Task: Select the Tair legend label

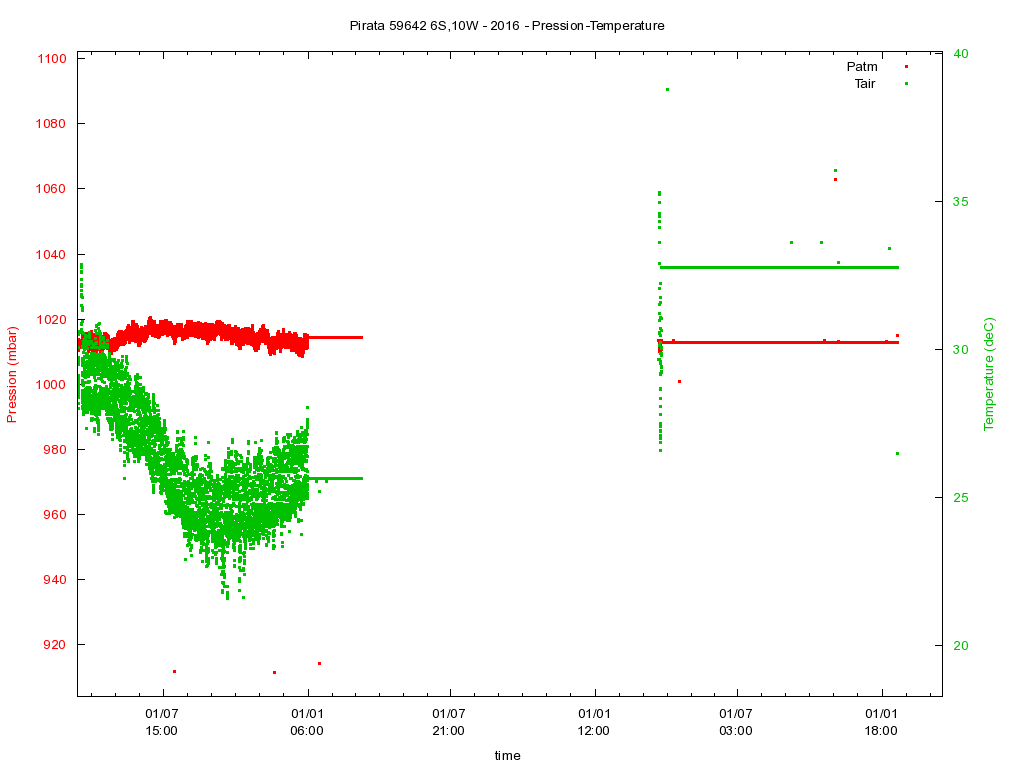Action: pos(864,84)
